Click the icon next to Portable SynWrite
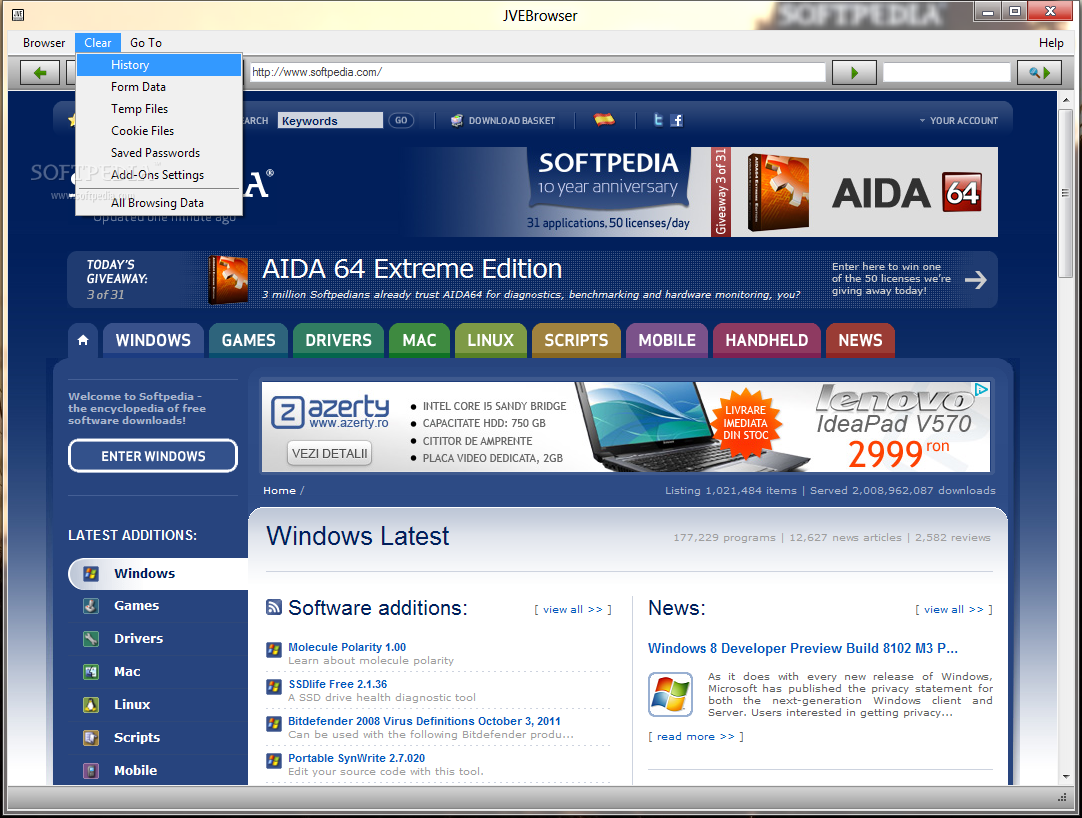Image resolution: width=1082 pixels, height=818 pixels. click(274, 761)
